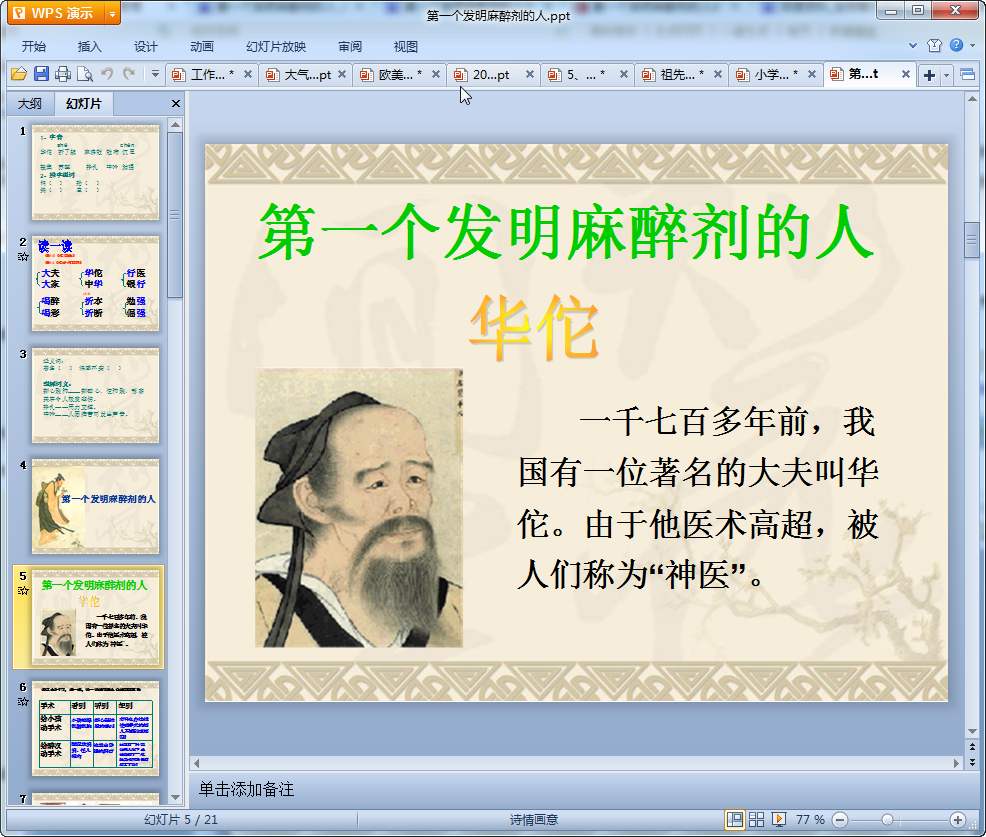Open file with the folder icon
Screen dimensions: 986x837
(19, 74)
